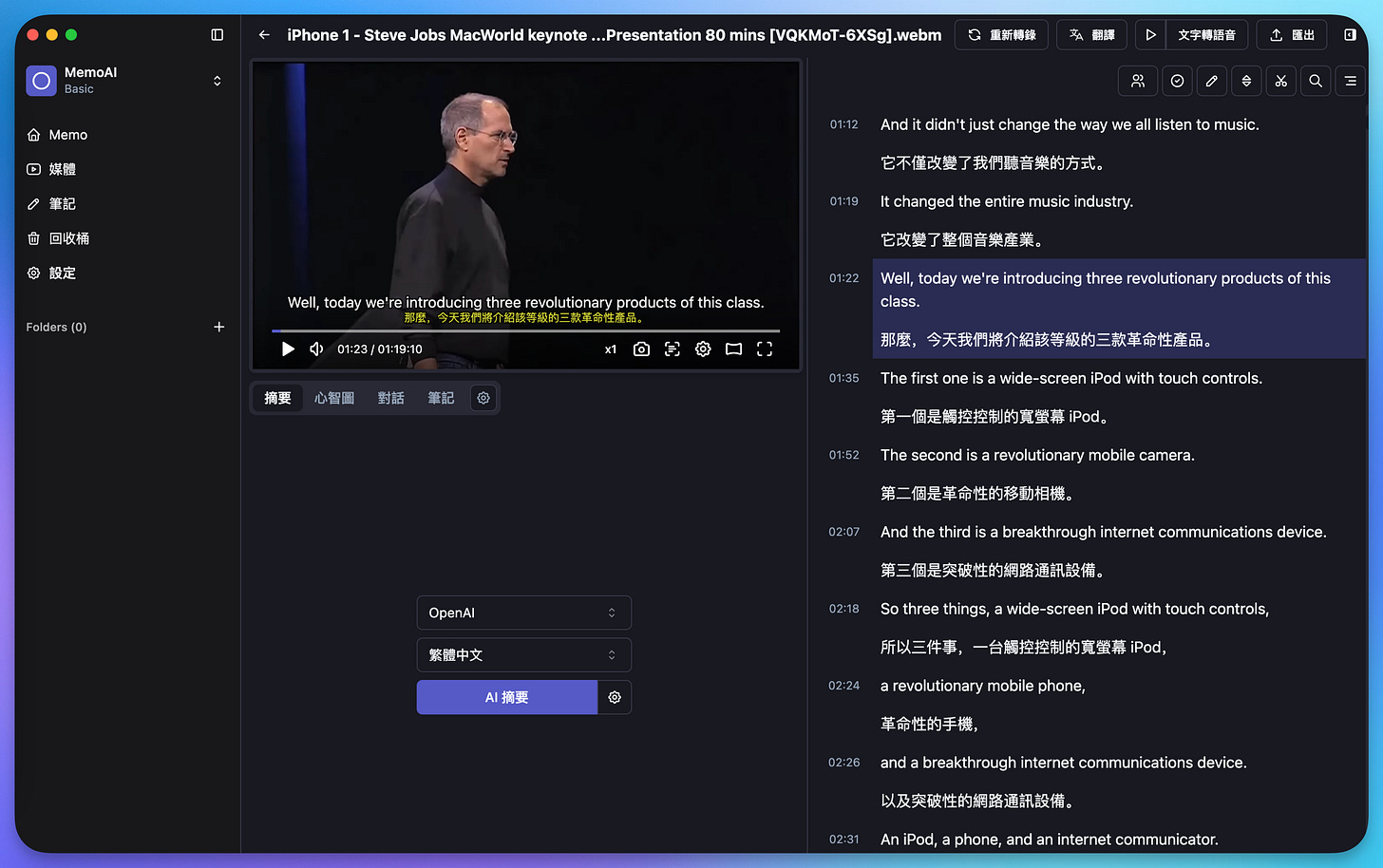Click the 翻譯 translate button

coord(1091,35)
